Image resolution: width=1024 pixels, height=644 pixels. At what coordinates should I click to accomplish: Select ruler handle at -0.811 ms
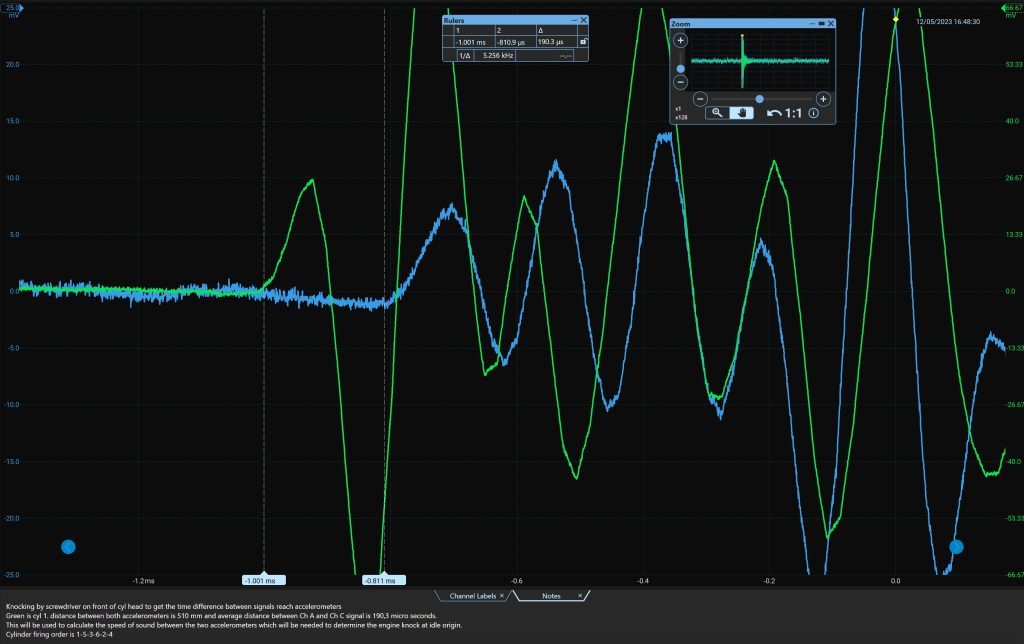384,580
